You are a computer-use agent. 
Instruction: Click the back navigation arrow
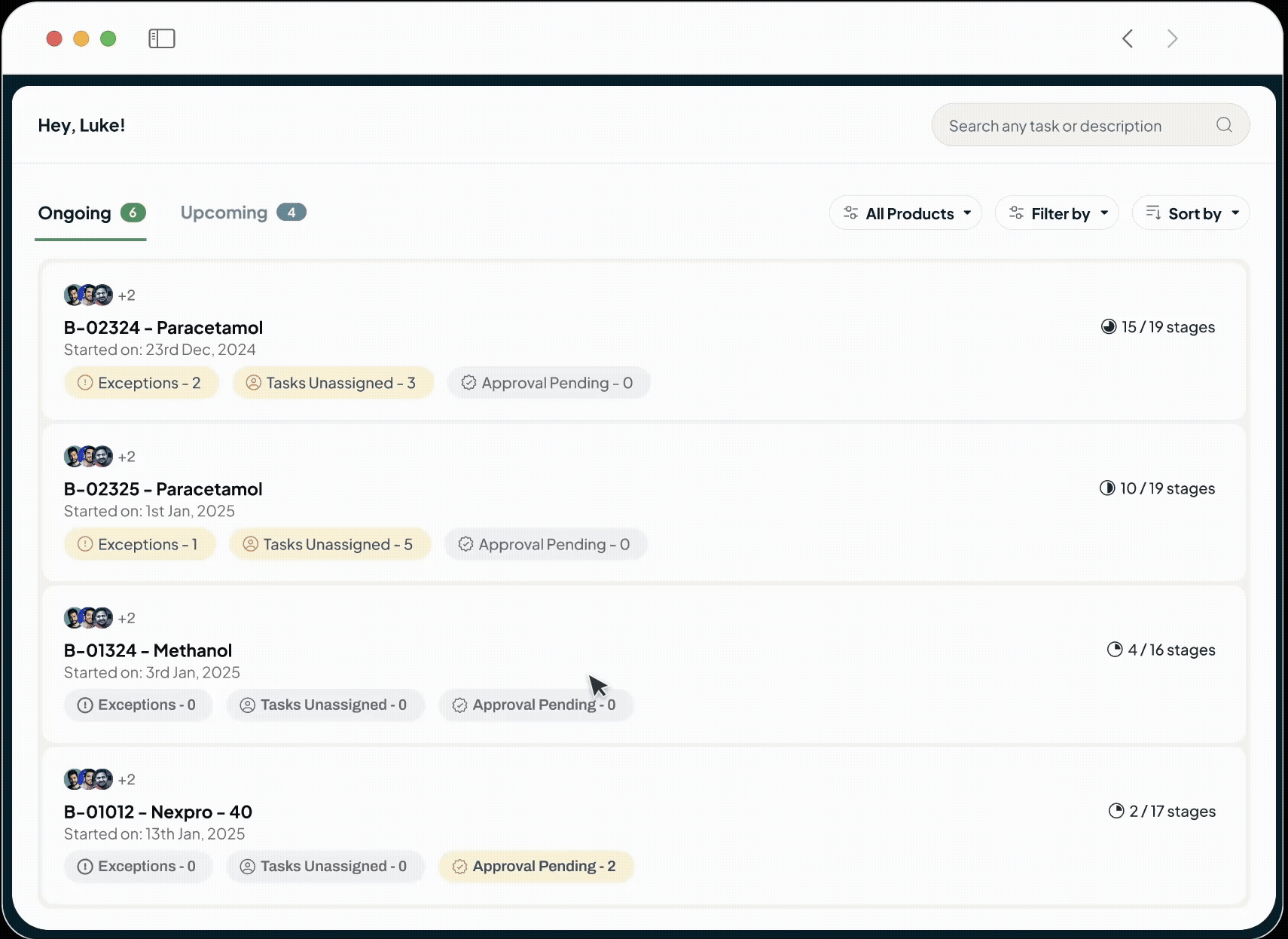(1128, 38)
